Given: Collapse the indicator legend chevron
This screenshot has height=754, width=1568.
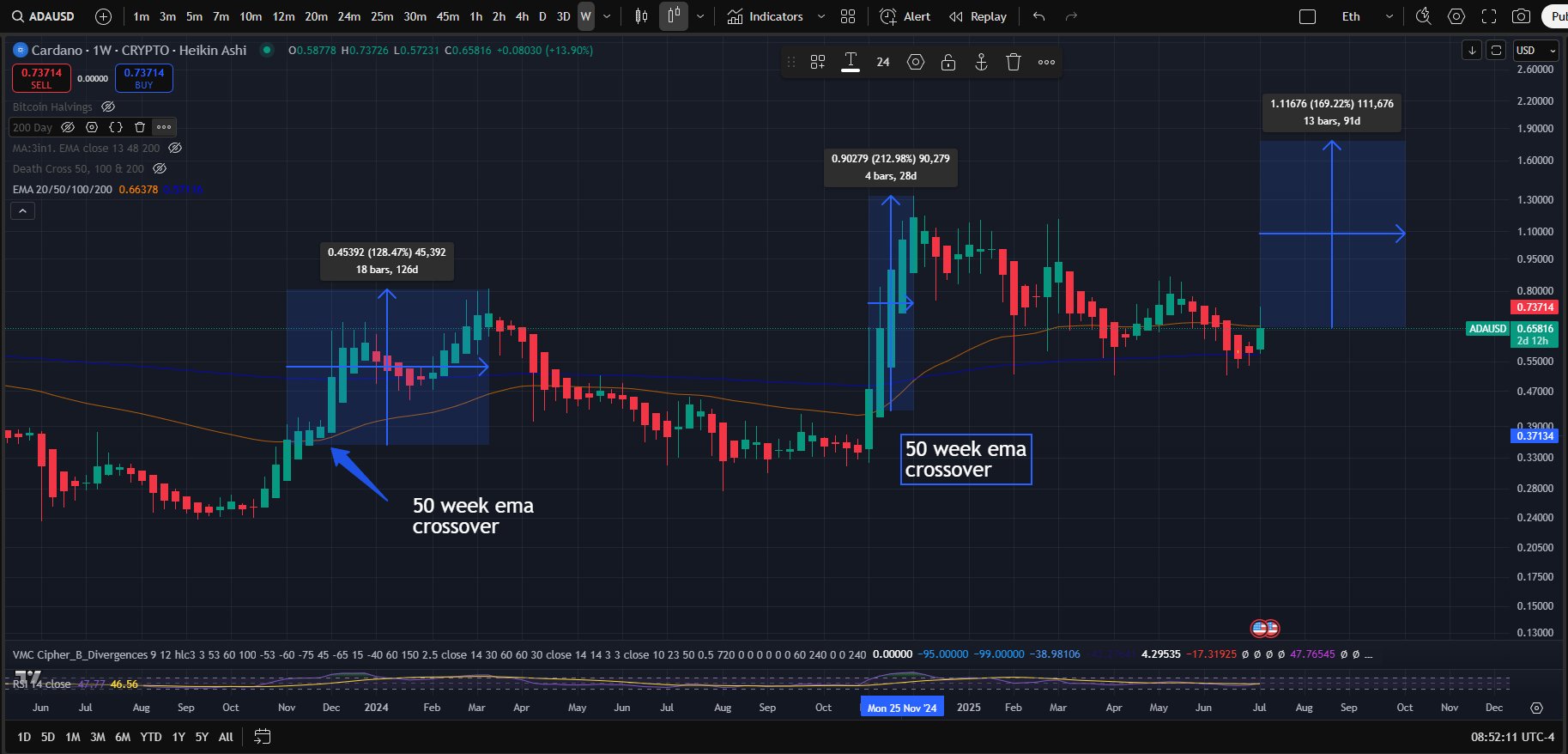Looking at the screenshot, I should click(x=23, y=210).
